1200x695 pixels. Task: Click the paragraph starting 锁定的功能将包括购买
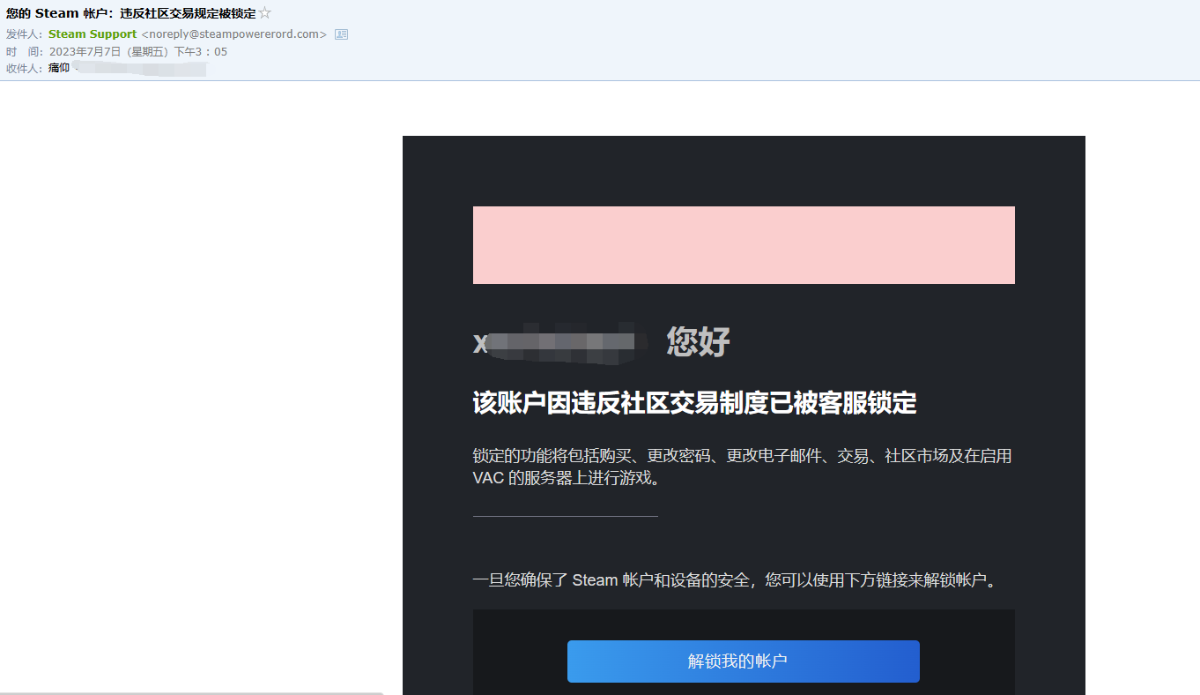[x=742, y=467]
